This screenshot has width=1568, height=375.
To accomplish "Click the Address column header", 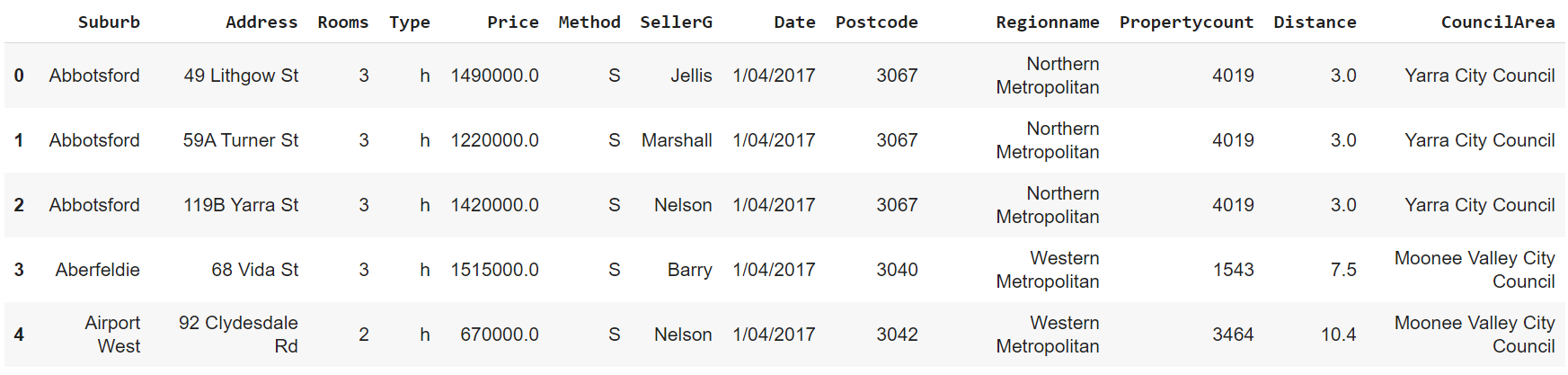I will tap(261, 22).
